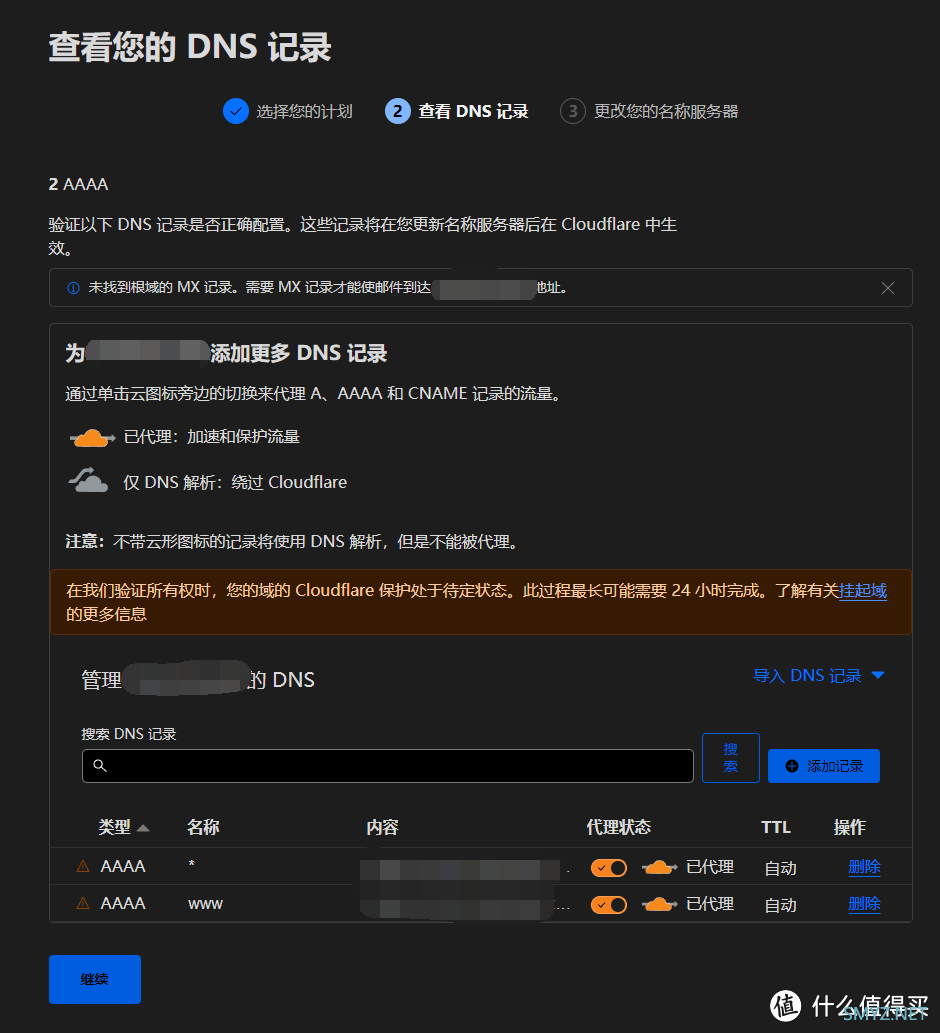Image resolution: width=940 pixels, height=1033 pixels.
Task: Click 自动 TTL in the * row
Action: (x=781, y=868)
